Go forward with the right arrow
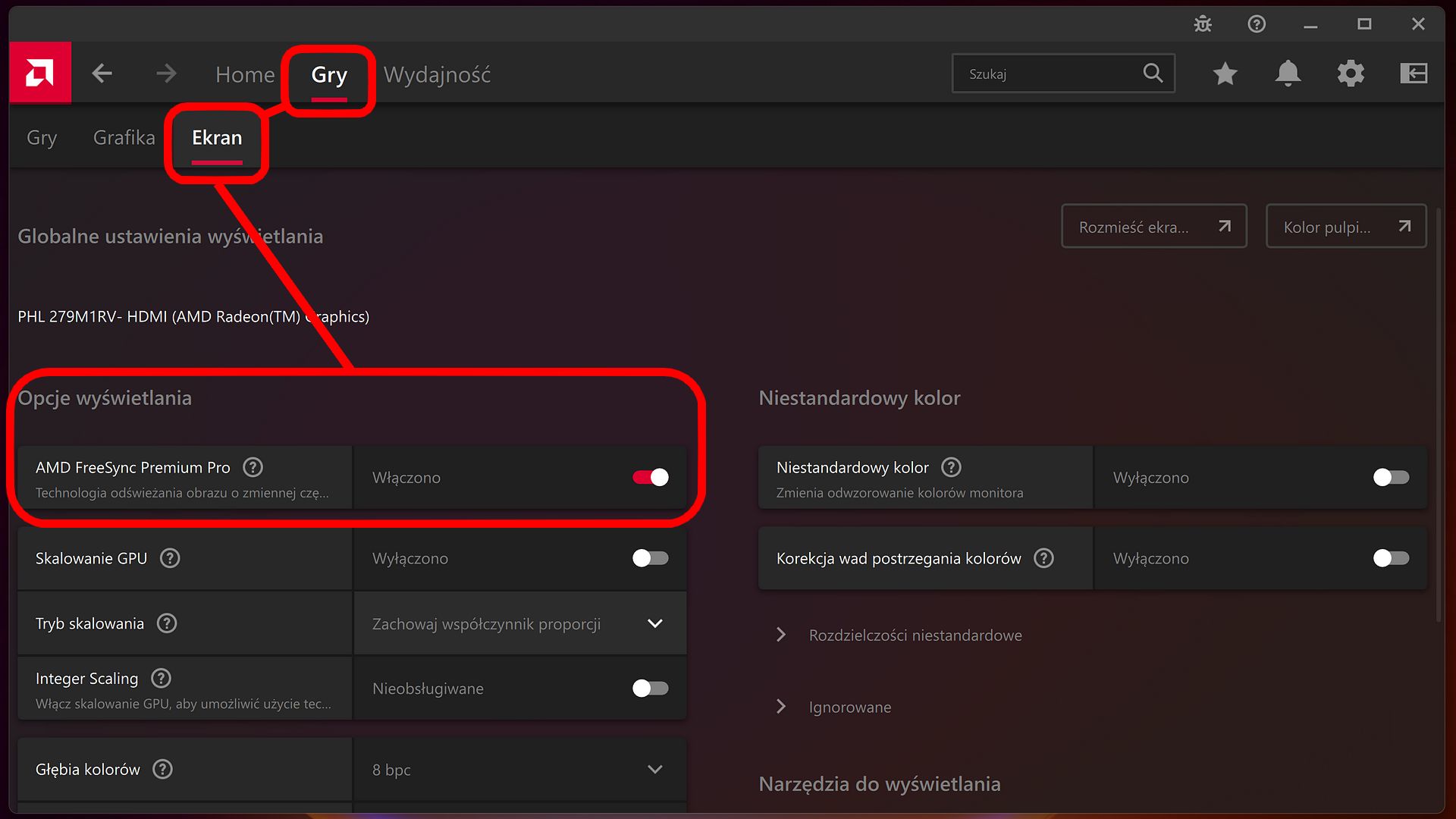The height and width of the screenshot is (819, 1456). point(166,74)
